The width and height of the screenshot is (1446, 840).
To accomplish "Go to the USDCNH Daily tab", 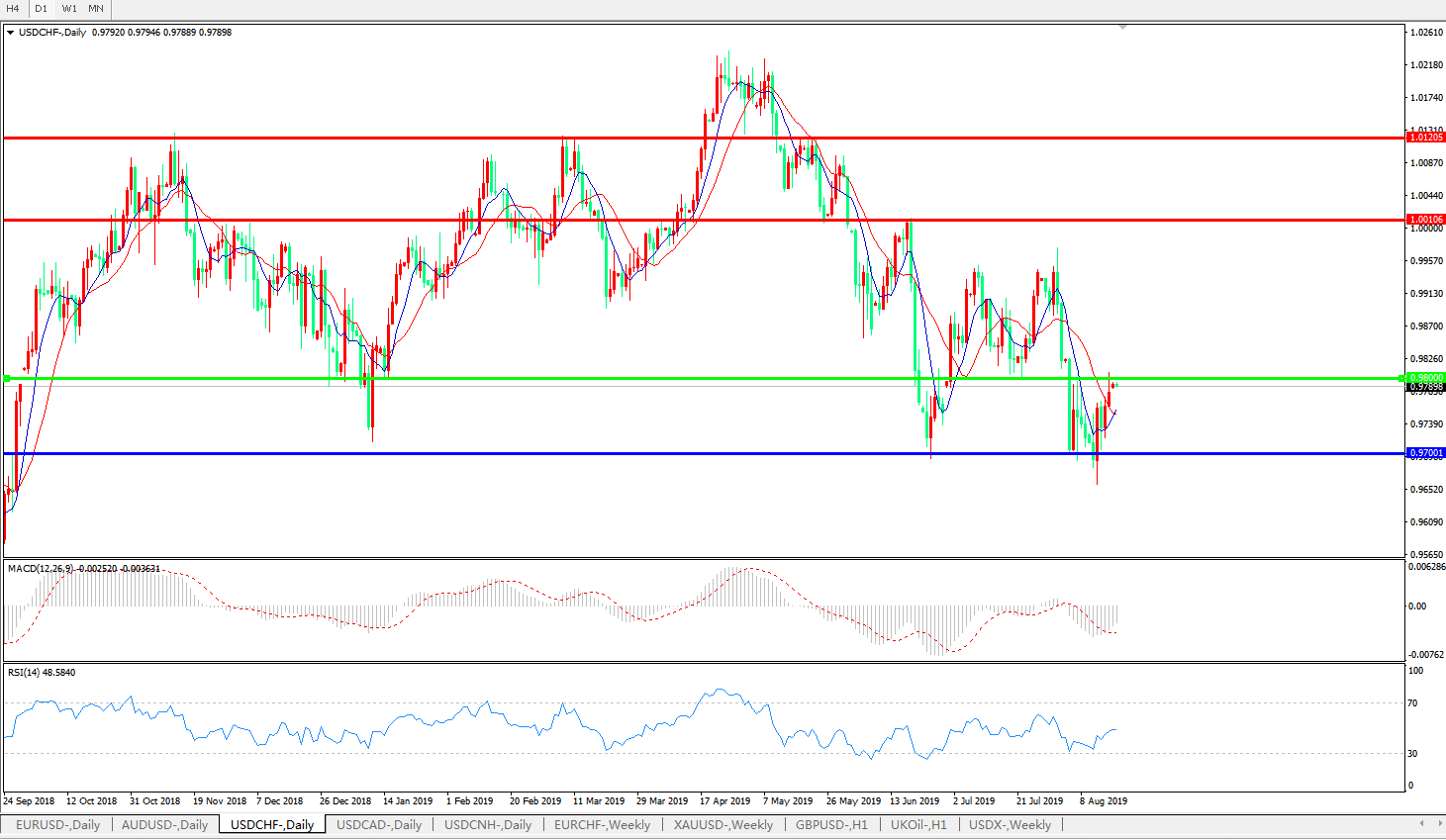I will (488, 825).
